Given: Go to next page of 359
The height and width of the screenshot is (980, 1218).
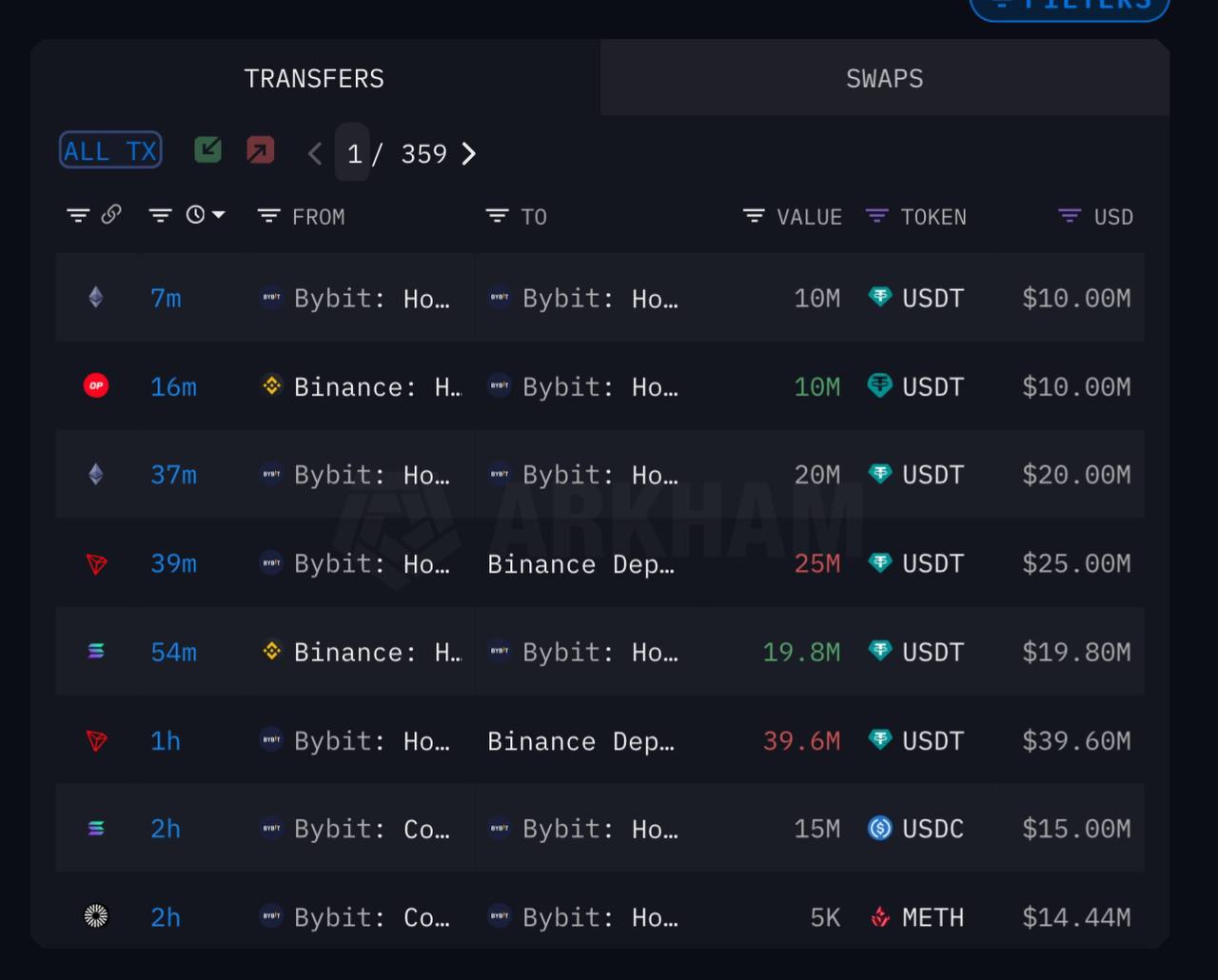Looking at the screenshot, I should [x=468, y=153].
